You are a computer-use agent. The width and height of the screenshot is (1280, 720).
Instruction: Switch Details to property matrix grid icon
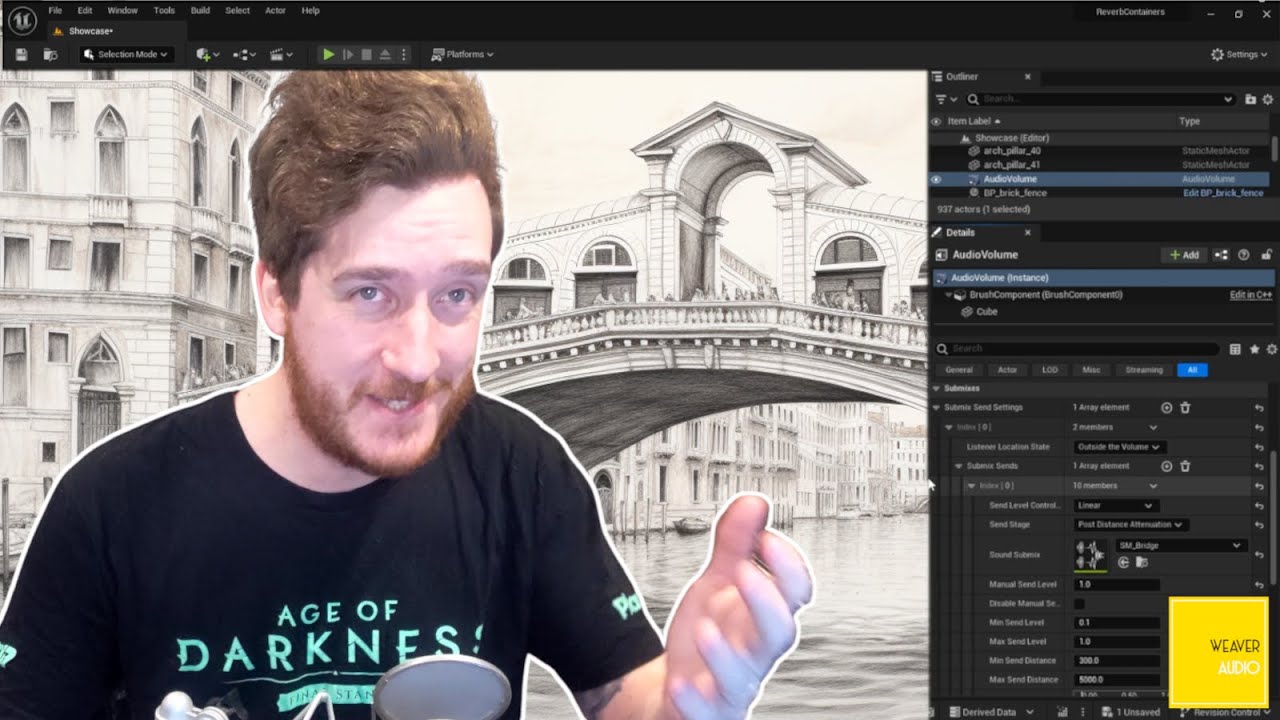coord(1235,349)
